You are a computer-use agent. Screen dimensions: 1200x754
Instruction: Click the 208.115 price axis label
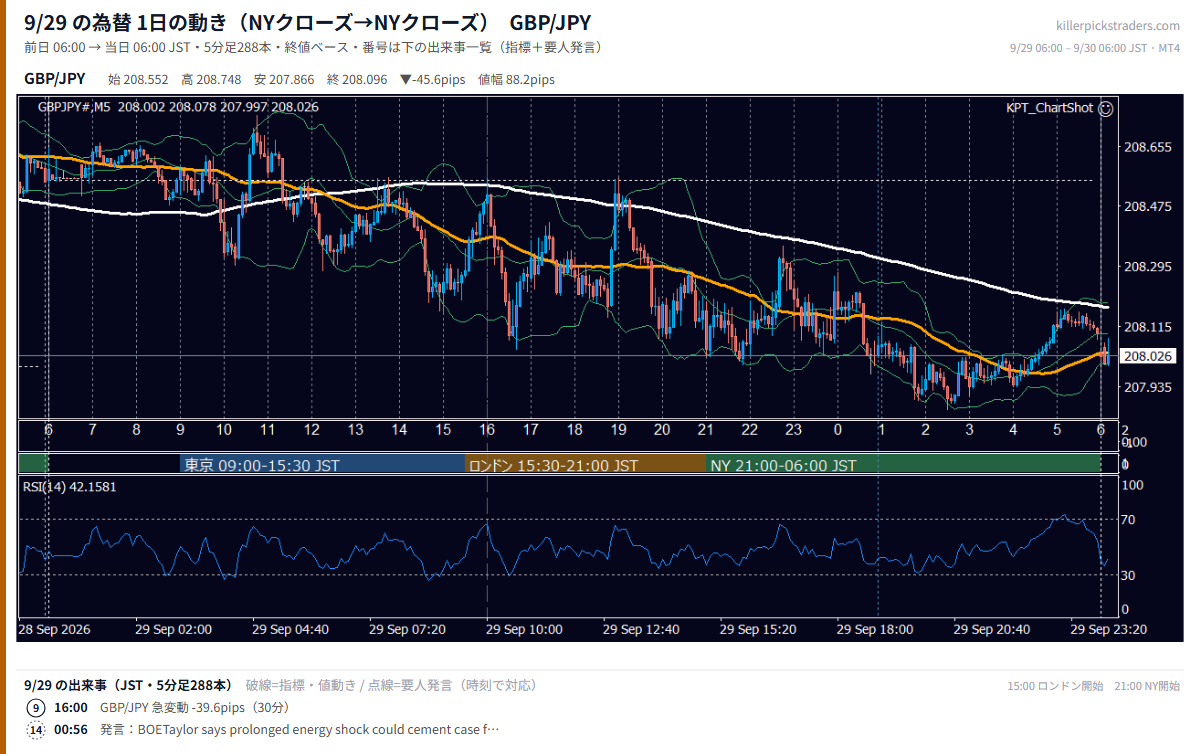(x=1148, y=327)
